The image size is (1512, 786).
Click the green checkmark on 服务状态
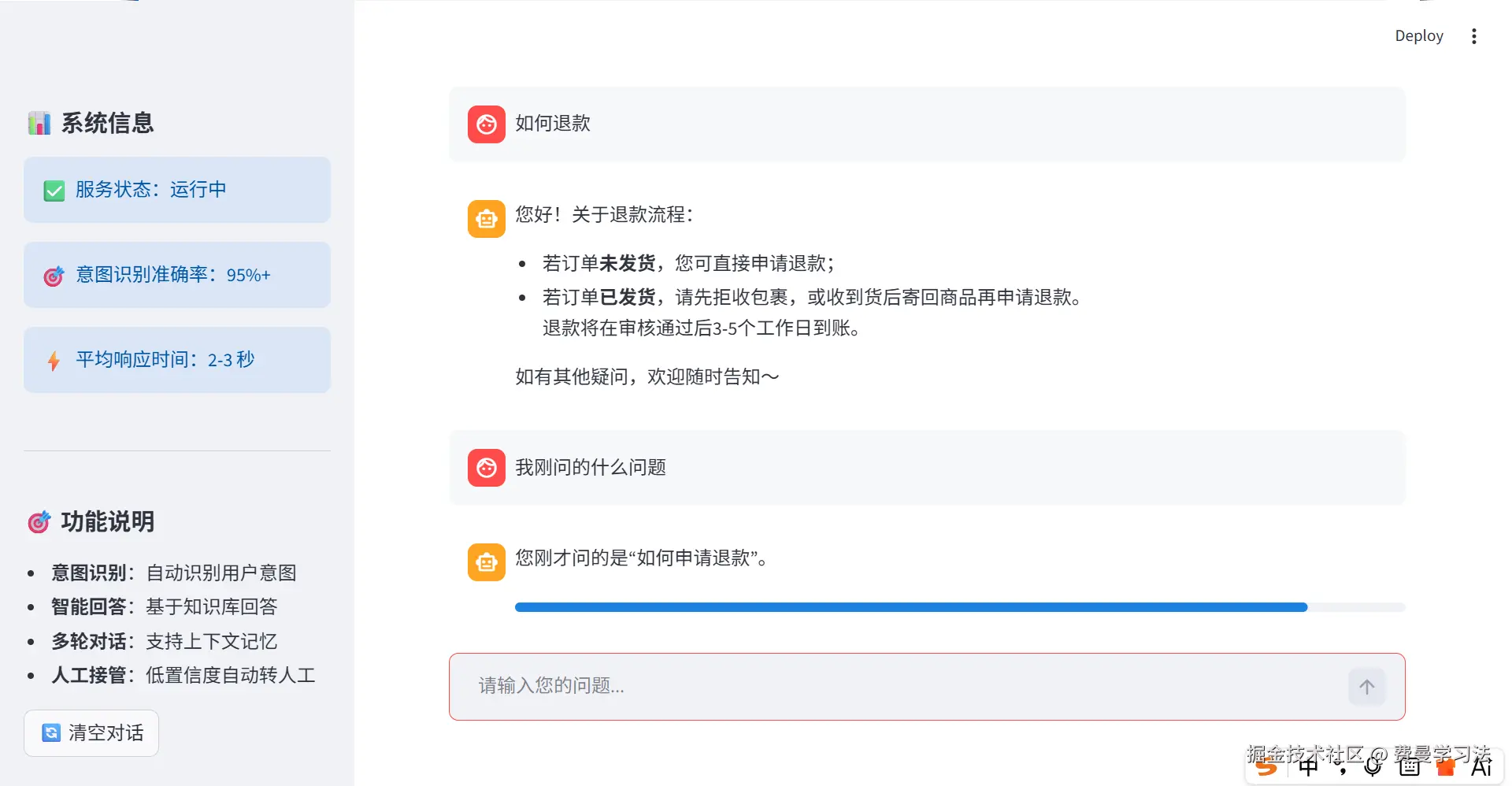(54, 191)
